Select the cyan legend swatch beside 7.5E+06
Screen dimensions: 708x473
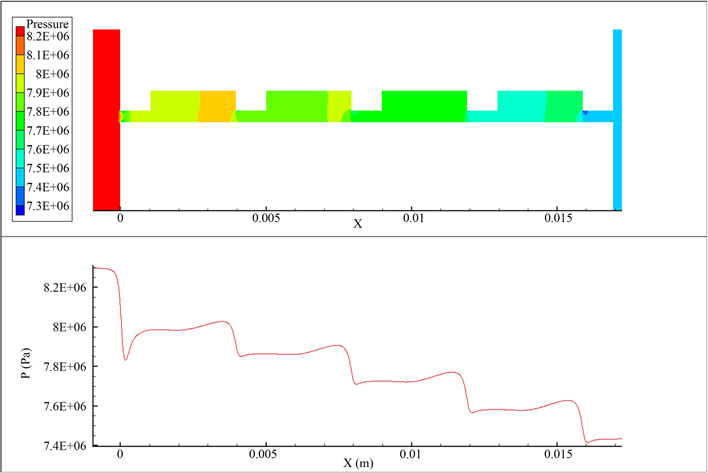tap(20, 168)
